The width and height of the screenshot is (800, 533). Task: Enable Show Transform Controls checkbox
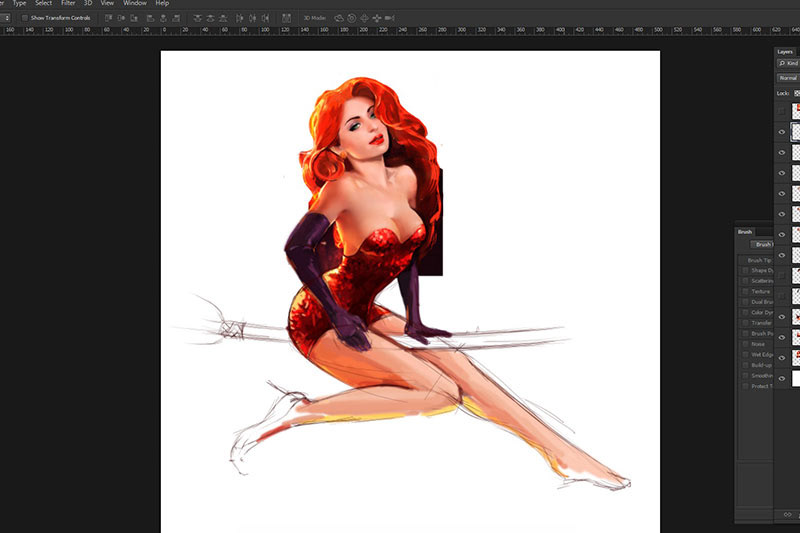pyautogui.click(x=24, y=18)
